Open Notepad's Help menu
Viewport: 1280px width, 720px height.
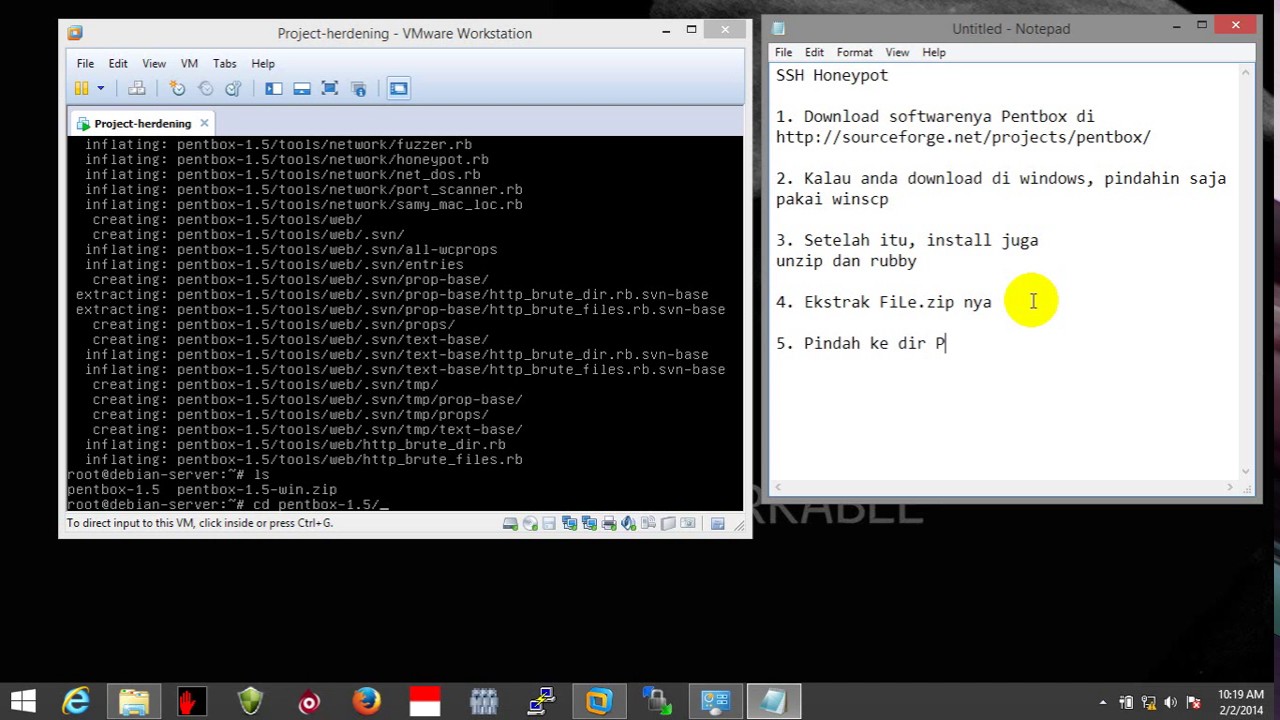click(x=934, y=52)
